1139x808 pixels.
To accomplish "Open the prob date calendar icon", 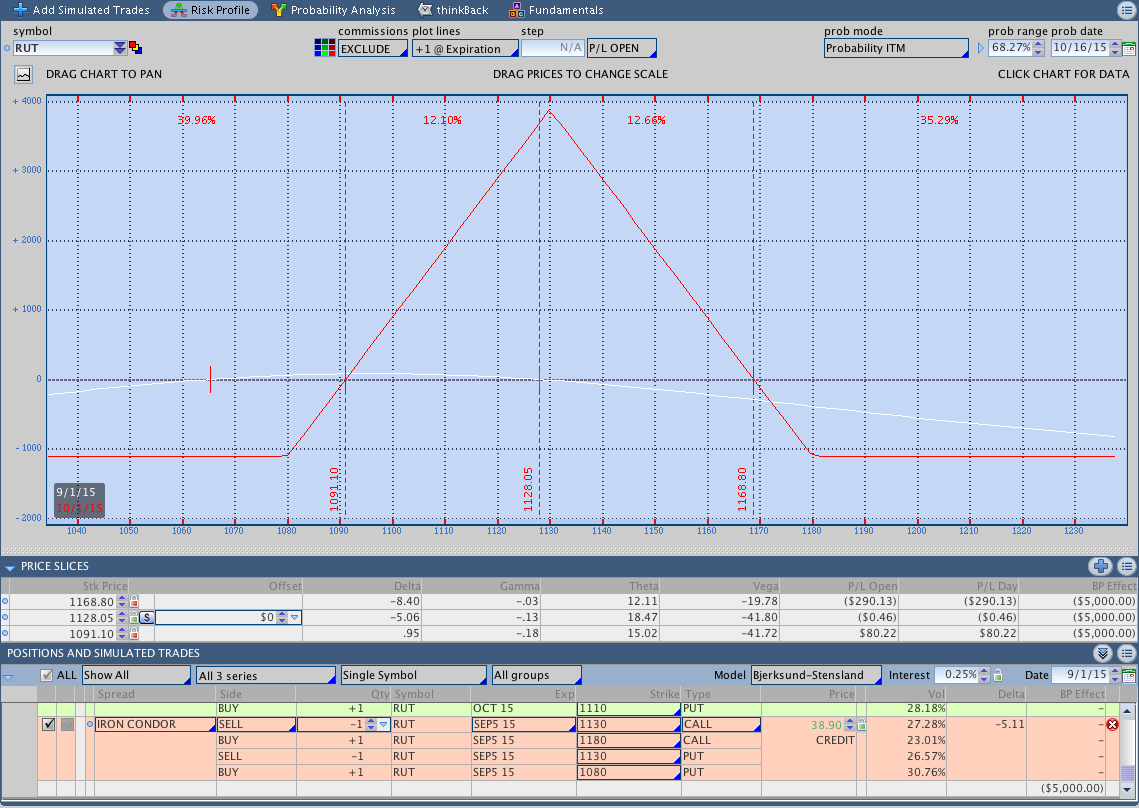I will coord(1130,49).
